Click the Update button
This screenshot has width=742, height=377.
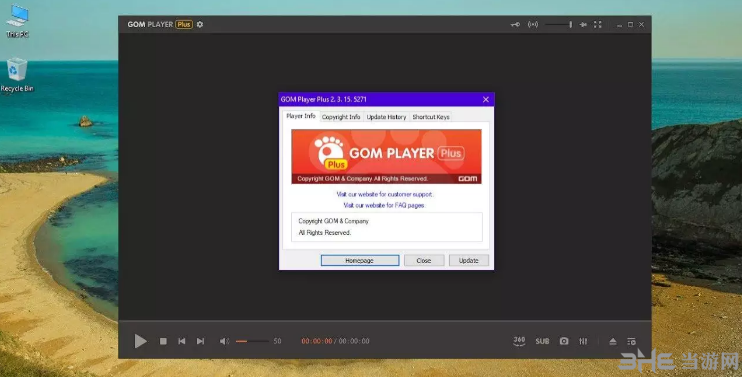pyautogui.click(x=468, y=260)
